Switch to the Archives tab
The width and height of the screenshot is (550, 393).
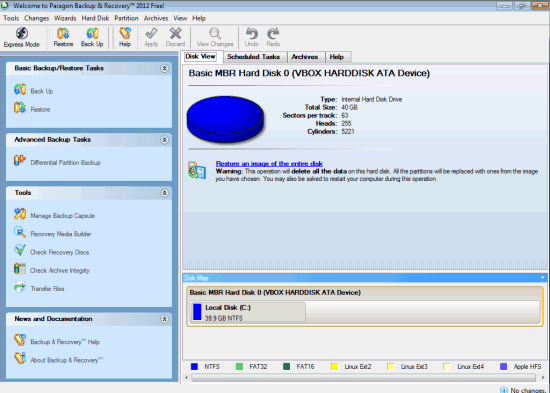pyautogui.click(x=305, y=57)
